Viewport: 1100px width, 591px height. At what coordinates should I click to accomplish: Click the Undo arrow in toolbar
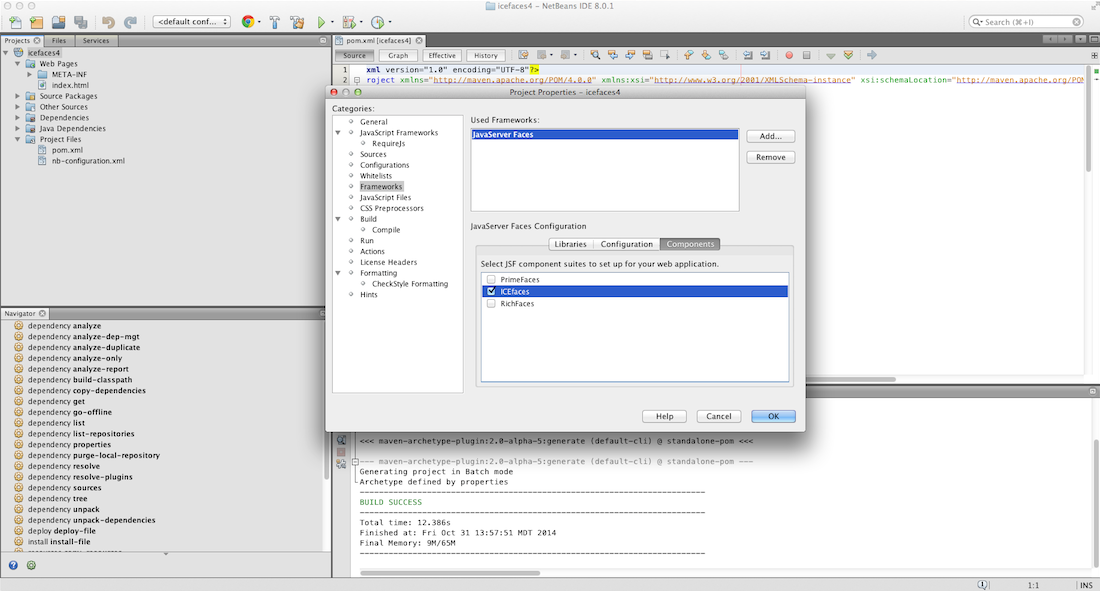point(108,21)
